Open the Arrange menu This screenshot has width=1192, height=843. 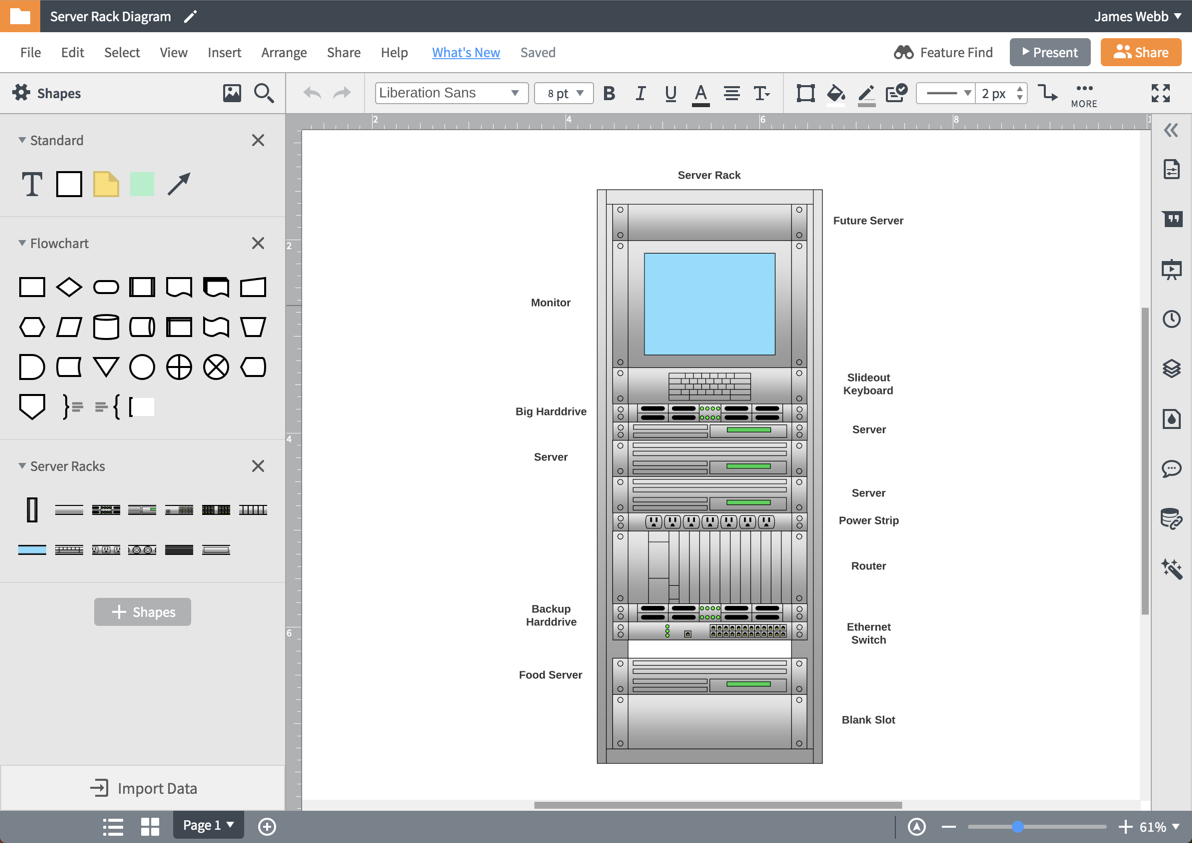(x=284, y=52)
